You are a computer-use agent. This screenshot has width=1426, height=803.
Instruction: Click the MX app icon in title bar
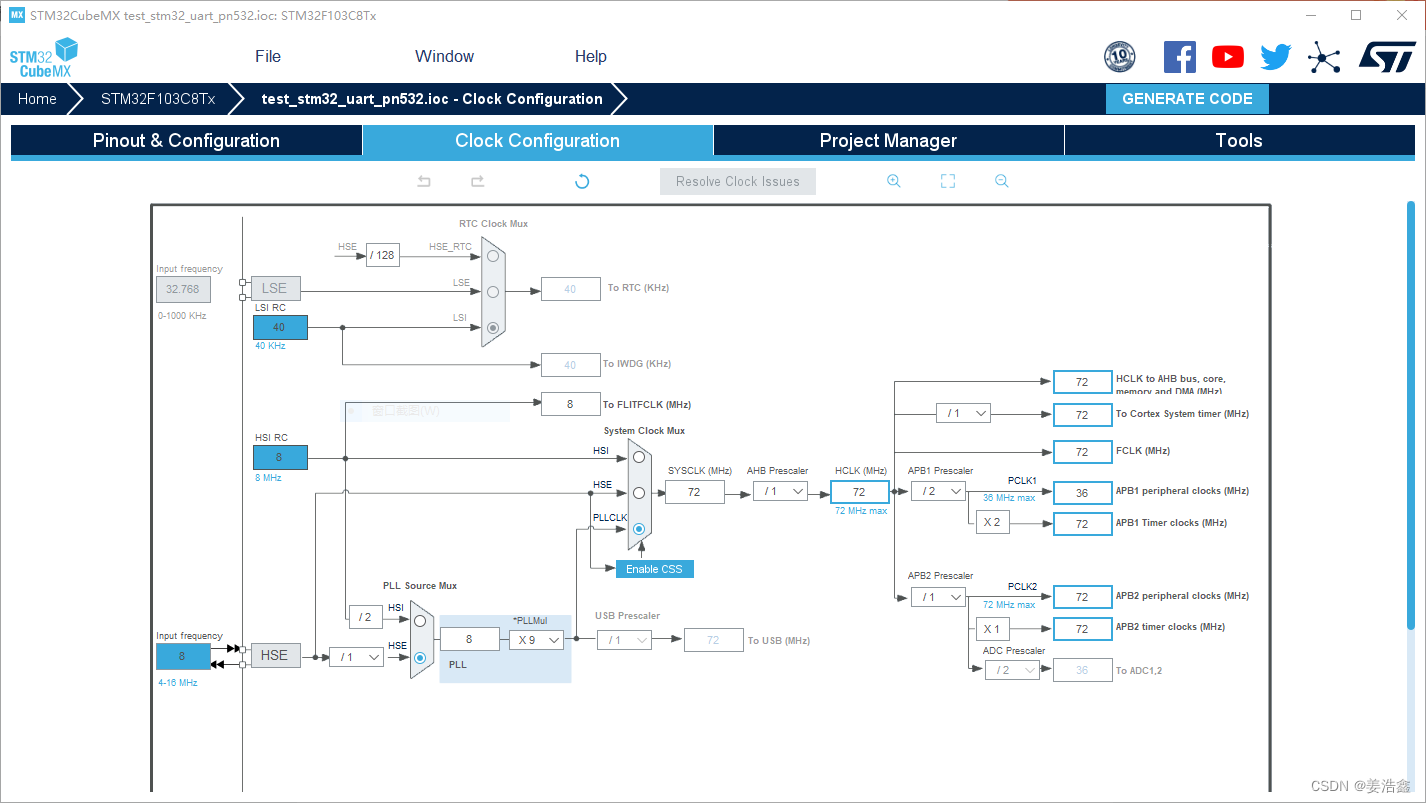[x=17, y=15]
